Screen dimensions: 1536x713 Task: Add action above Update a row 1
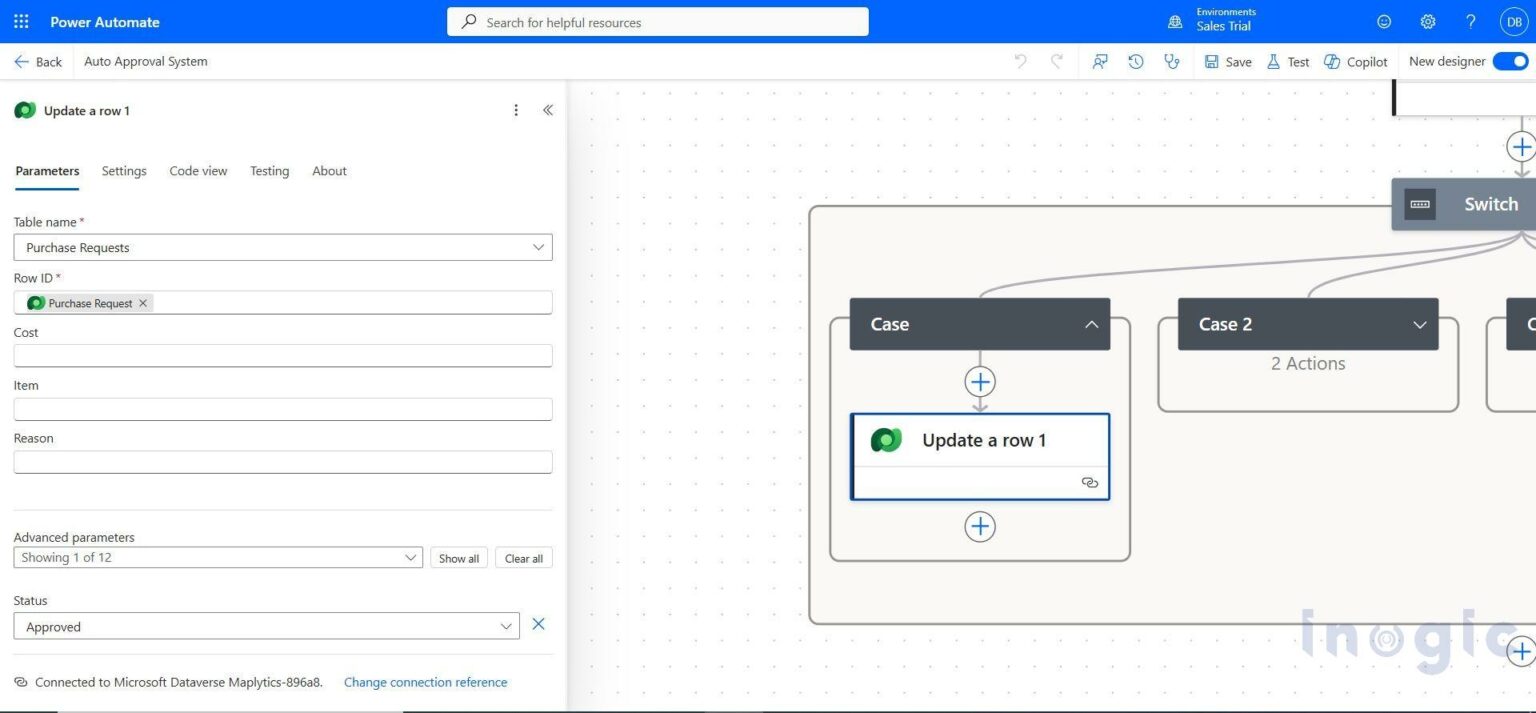[x=980, y=381]
